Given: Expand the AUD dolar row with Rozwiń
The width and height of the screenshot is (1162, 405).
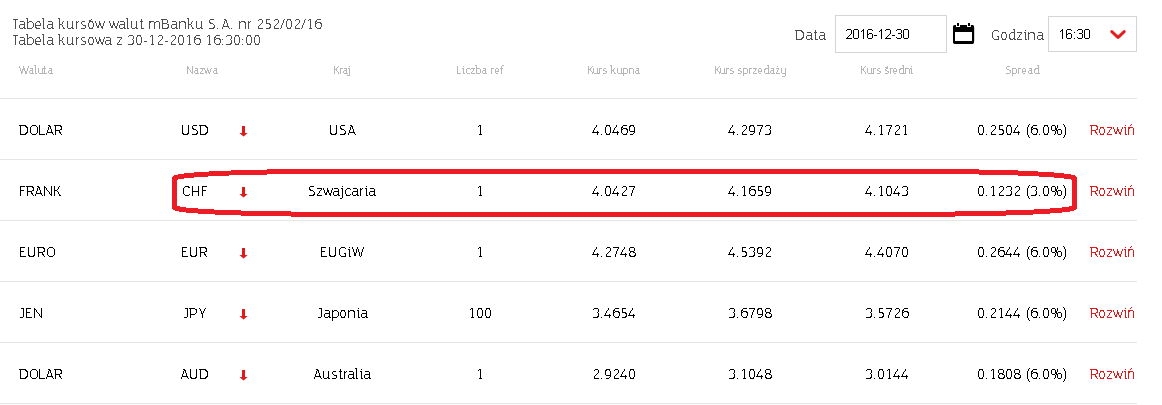Looking at the screenshot, I should 1112,375.
